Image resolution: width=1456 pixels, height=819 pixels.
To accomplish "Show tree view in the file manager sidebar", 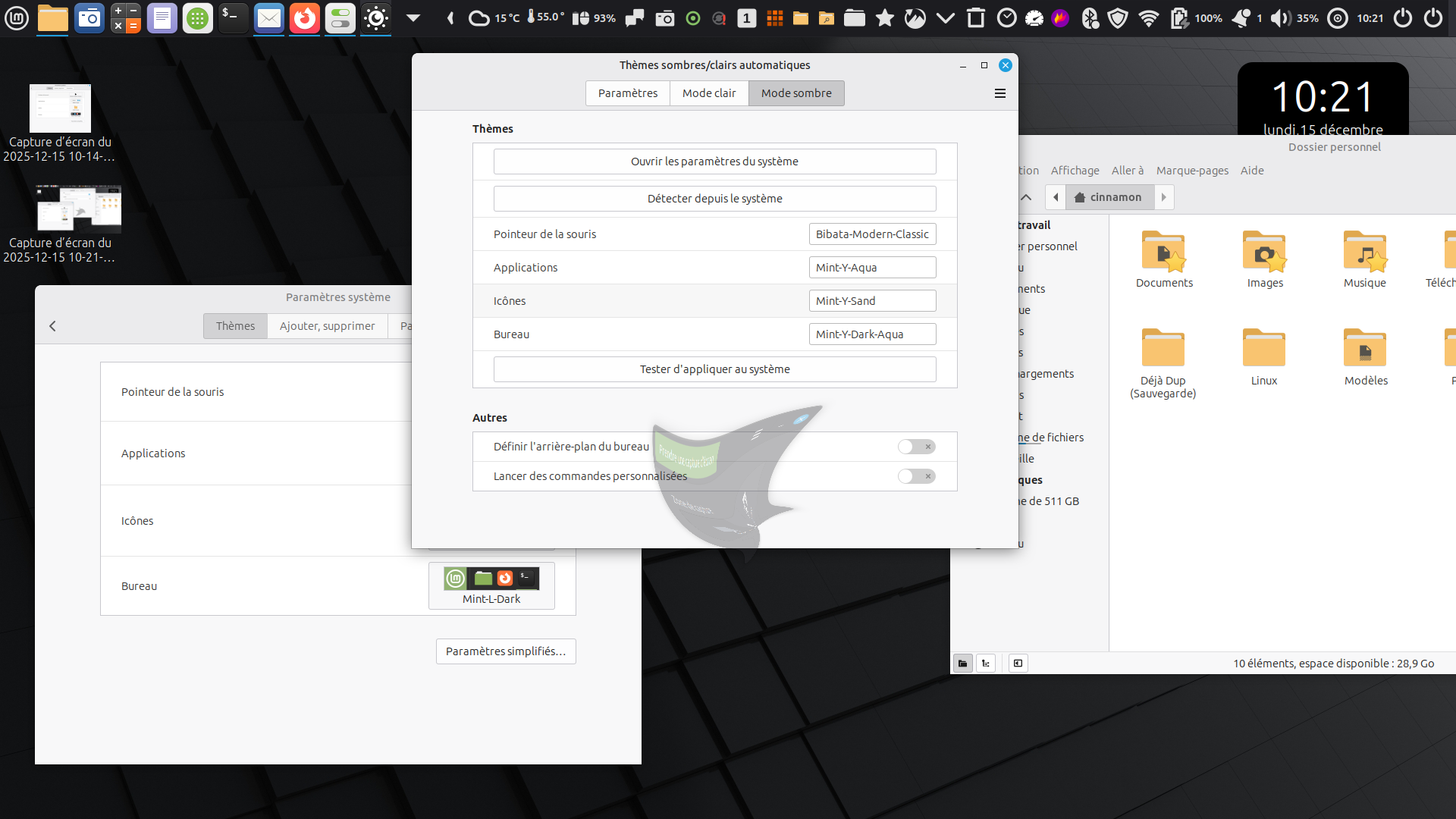I will tap(986, 664).
